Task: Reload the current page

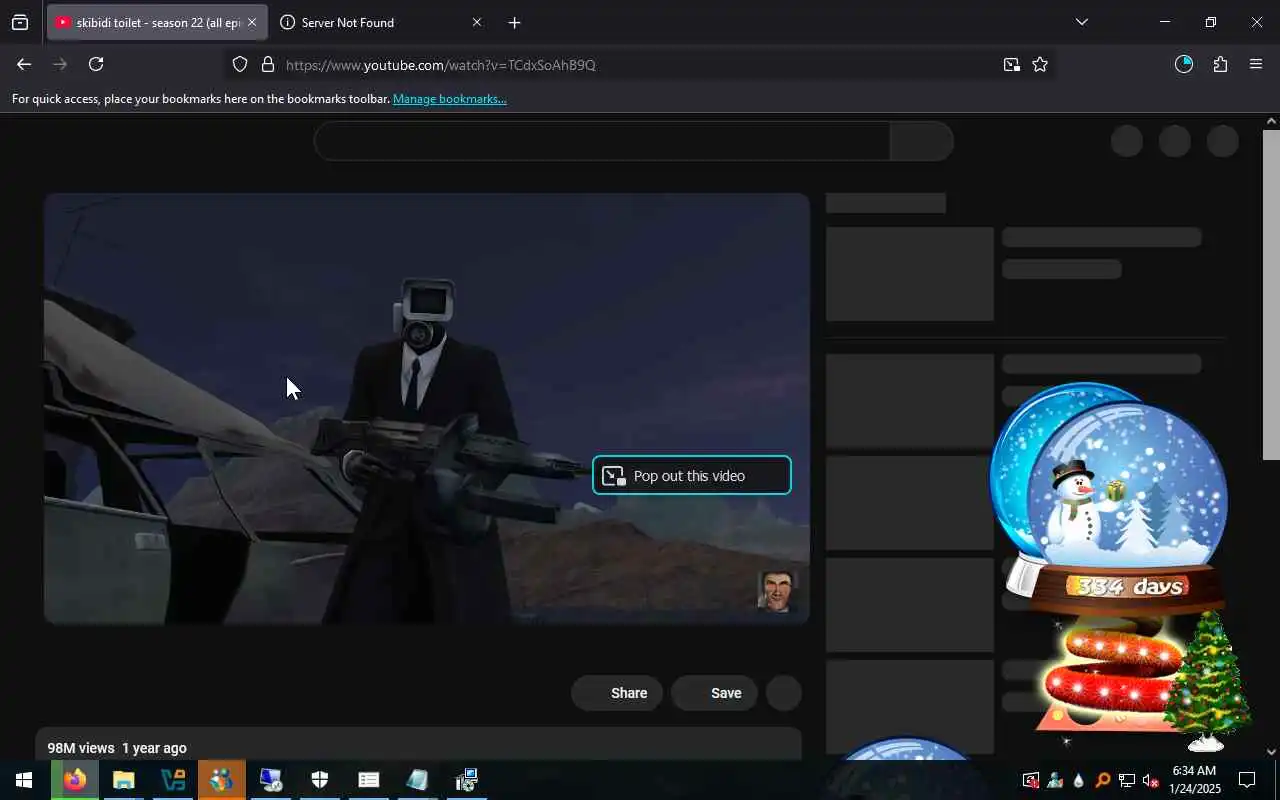Action: 96,64
